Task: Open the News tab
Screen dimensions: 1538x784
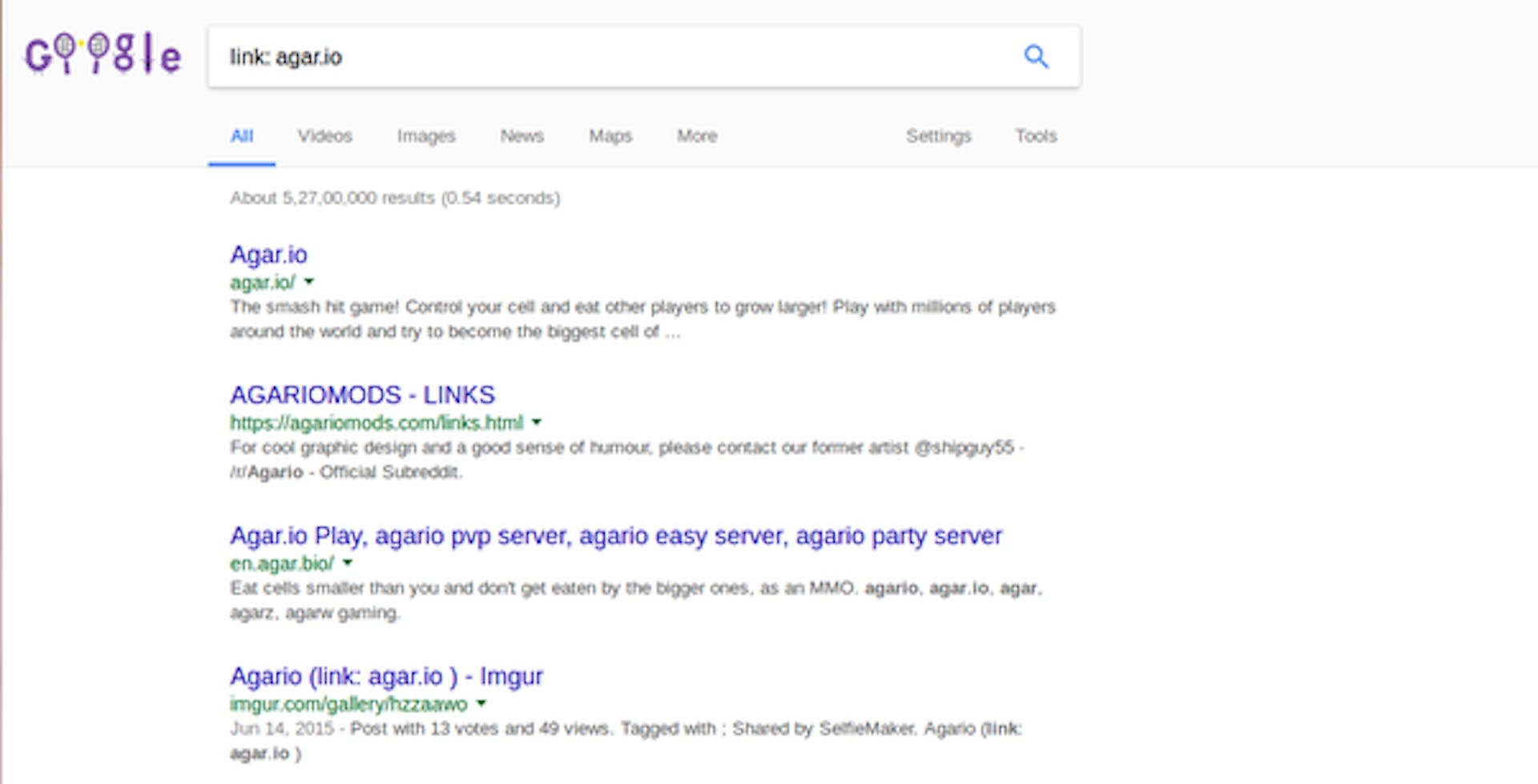Action: (522, 136)
